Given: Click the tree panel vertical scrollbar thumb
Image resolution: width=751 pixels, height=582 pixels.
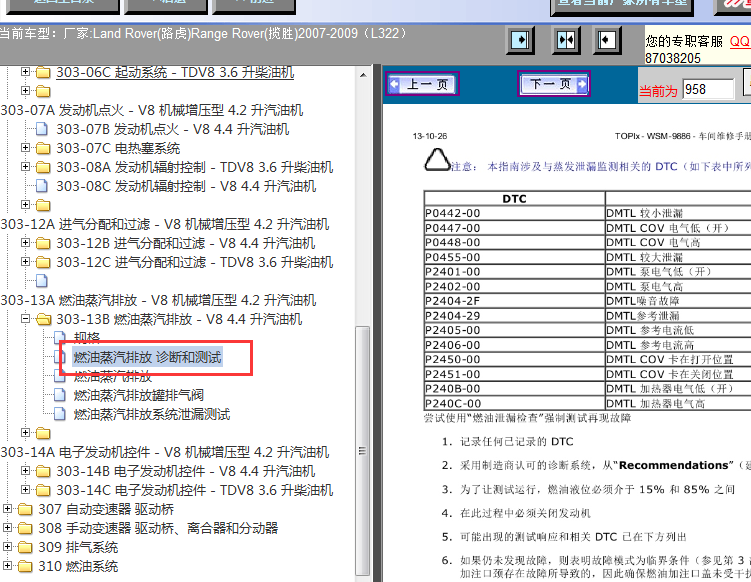Looking at the screenshot, I should tap(363, 450).
